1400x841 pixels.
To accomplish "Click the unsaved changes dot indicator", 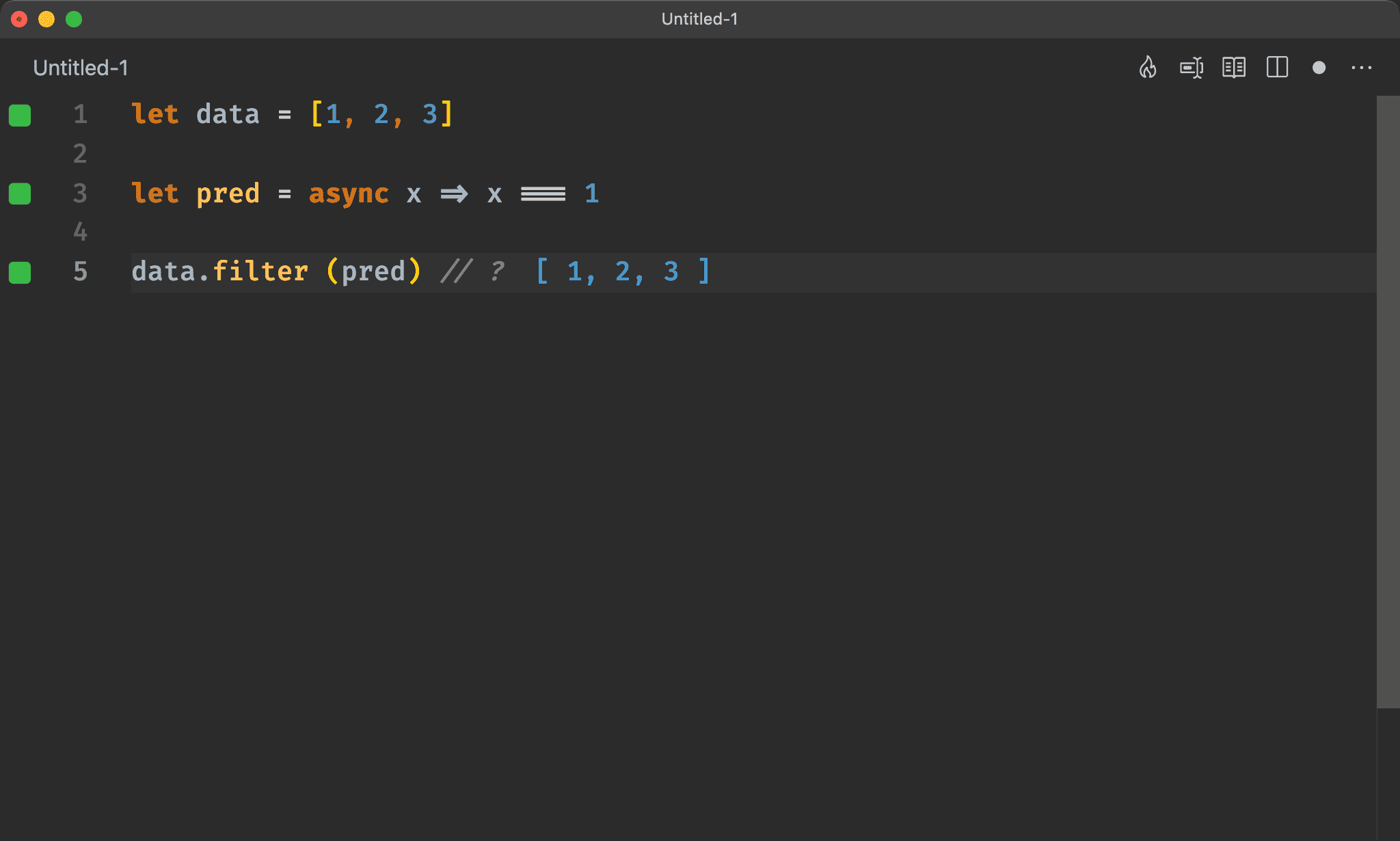I will (1319, 68).
